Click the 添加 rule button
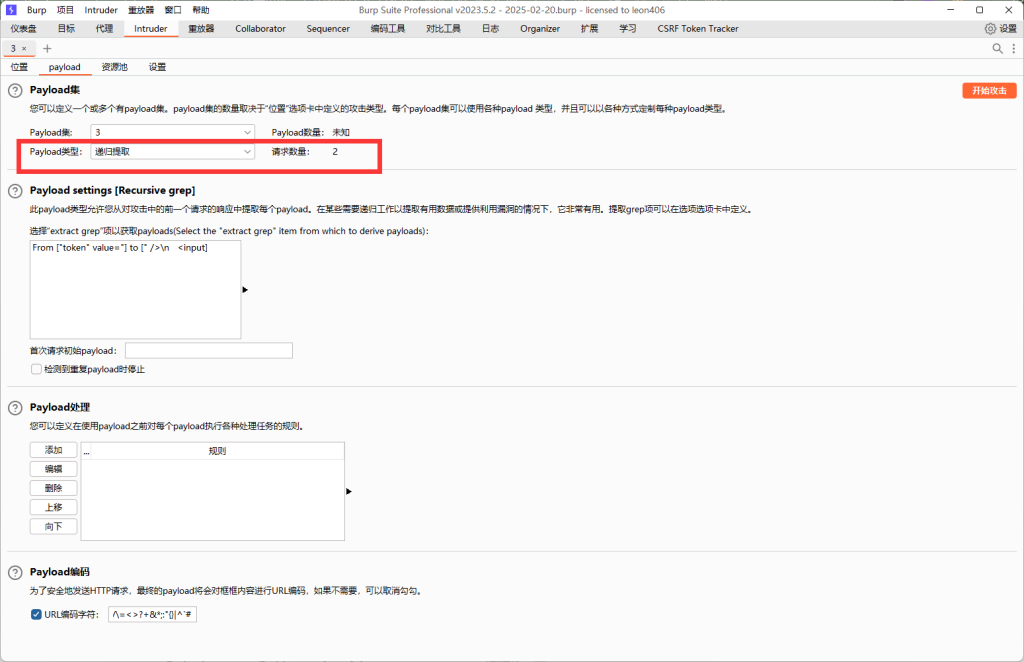 [x=54, y=450]
